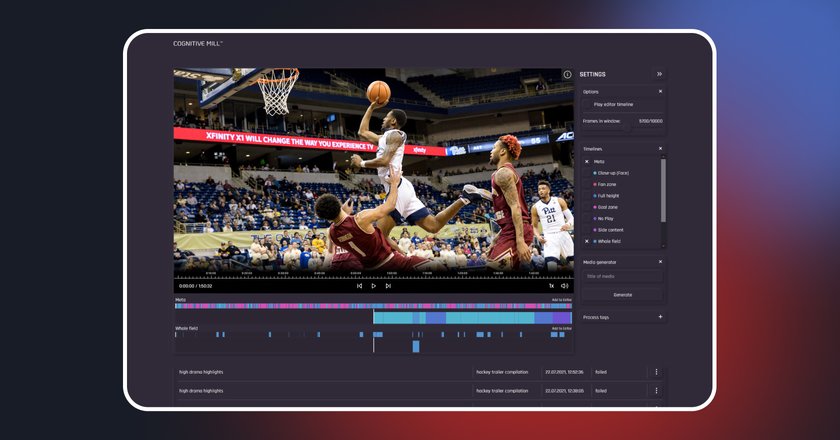
Task: Click the Generate button
Action: point(622,295)
